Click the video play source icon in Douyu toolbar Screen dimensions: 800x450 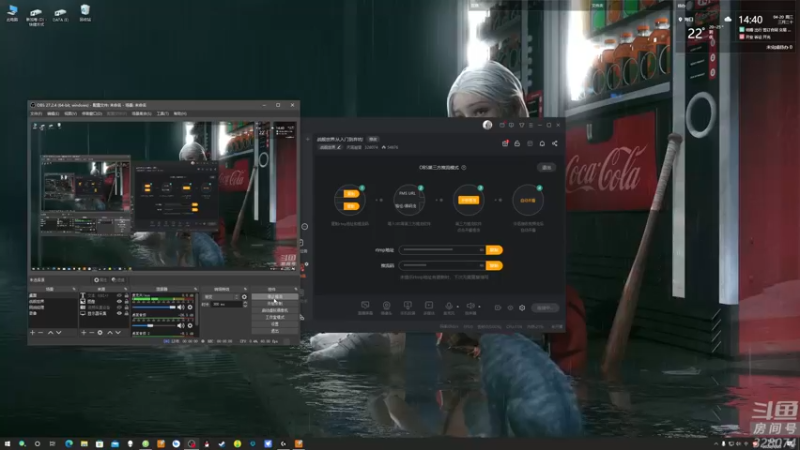tap(429, 305)
